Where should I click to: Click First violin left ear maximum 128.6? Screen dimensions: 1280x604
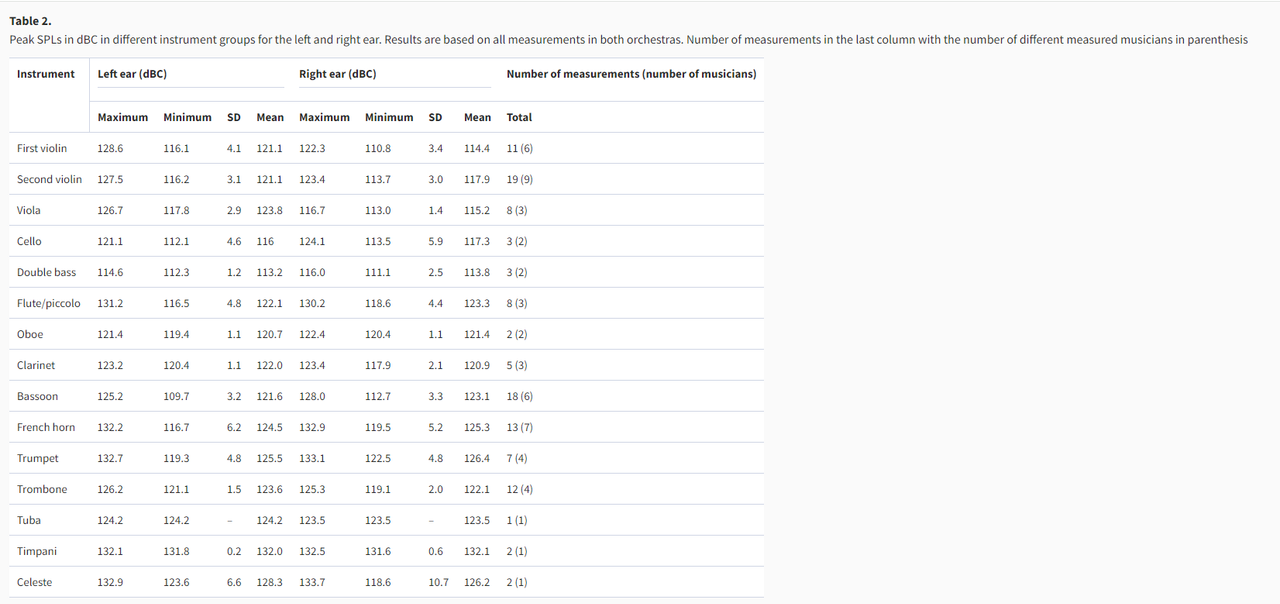111,148
